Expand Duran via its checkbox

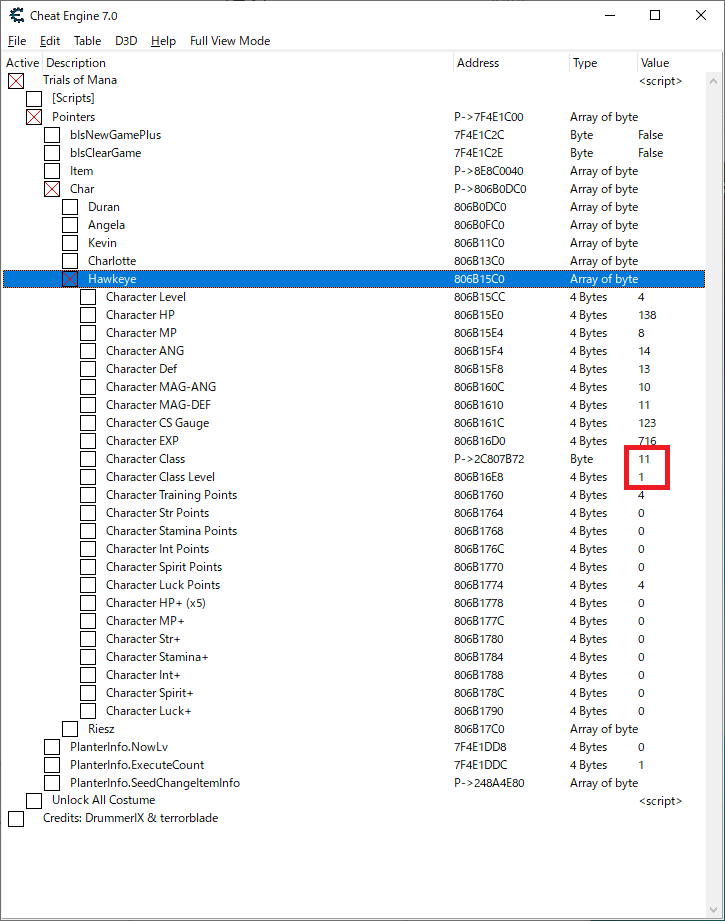(x=70, y=207)
